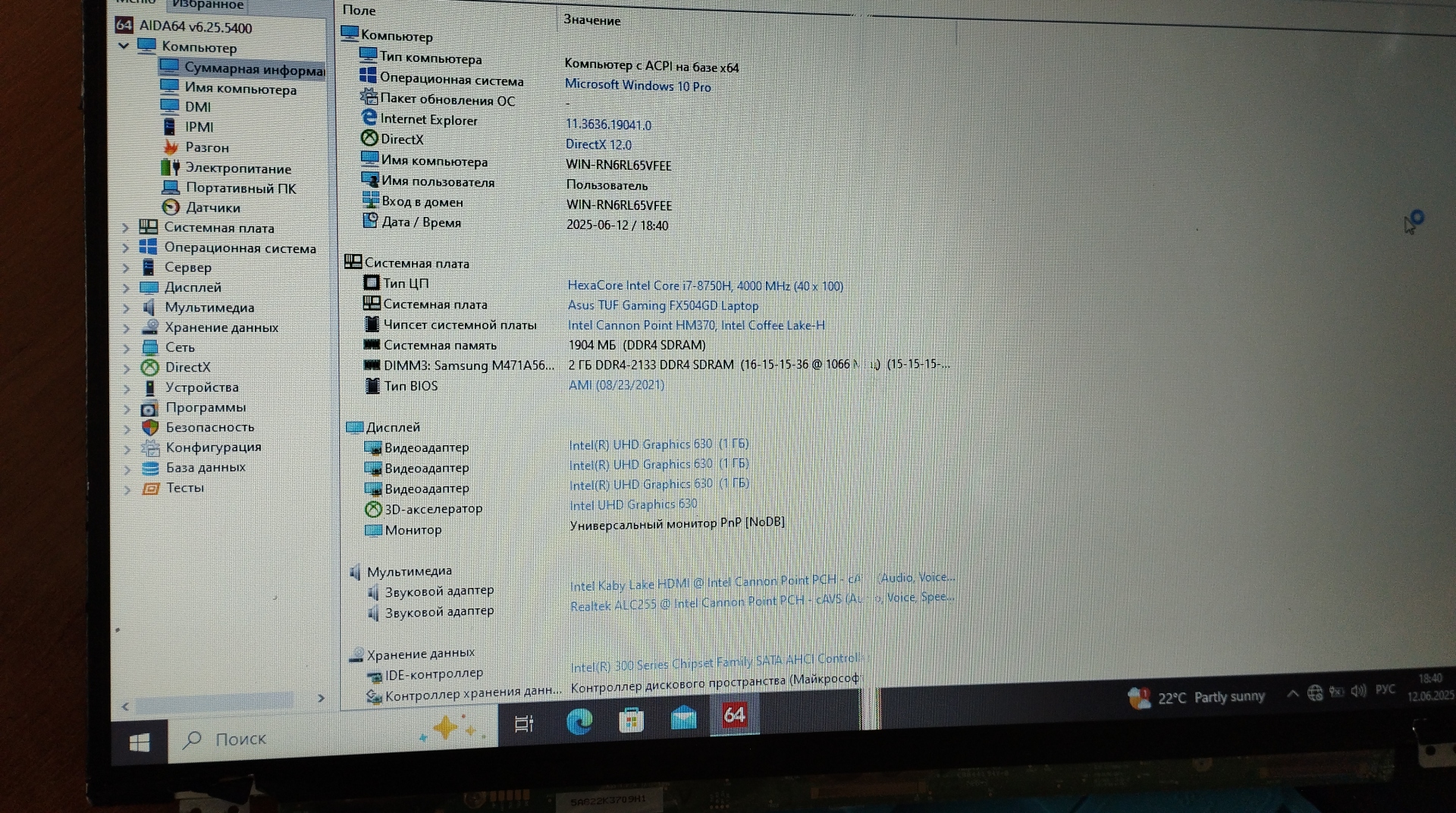This screenshot has width=1456, height=813.
Task: Open Электропитание power management entry
Action: pyautogui.click(x=237, y=168)
